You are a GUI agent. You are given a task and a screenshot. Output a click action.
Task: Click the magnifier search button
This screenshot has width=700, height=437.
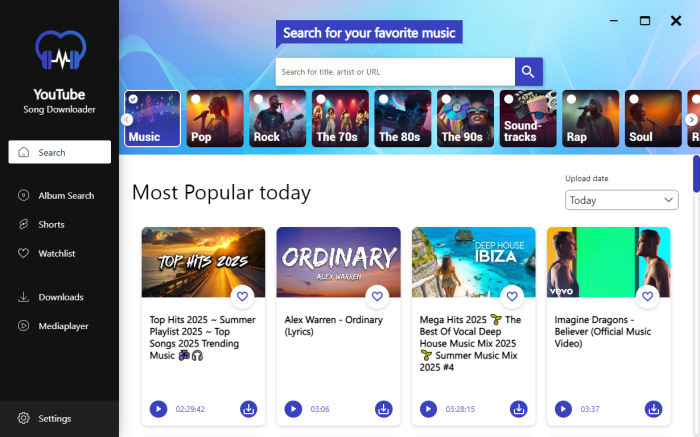pyautogui.click(x=529, y=71)
